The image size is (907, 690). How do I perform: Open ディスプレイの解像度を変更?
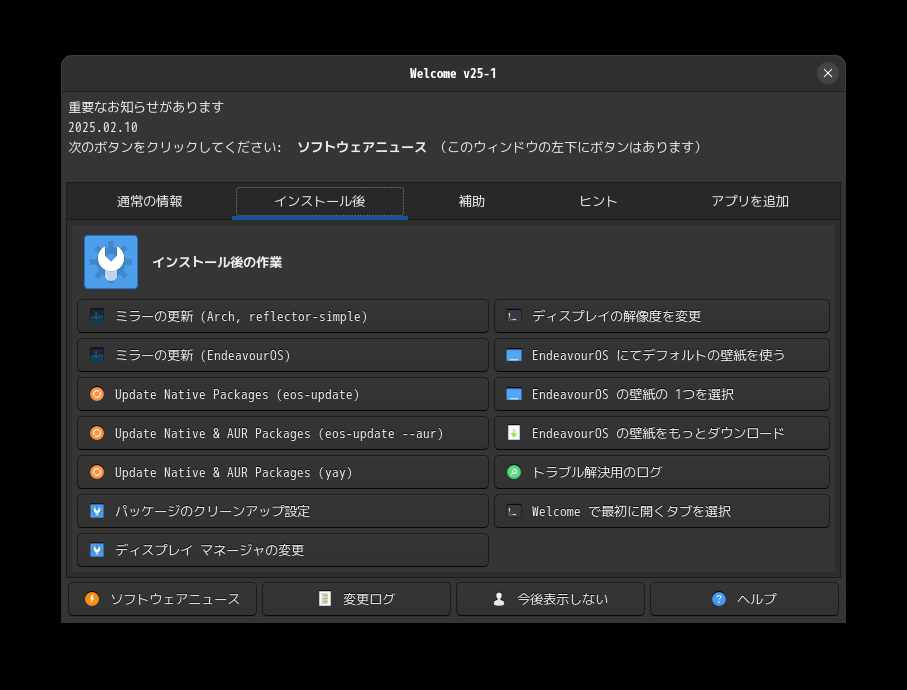(x=662, y=316)
